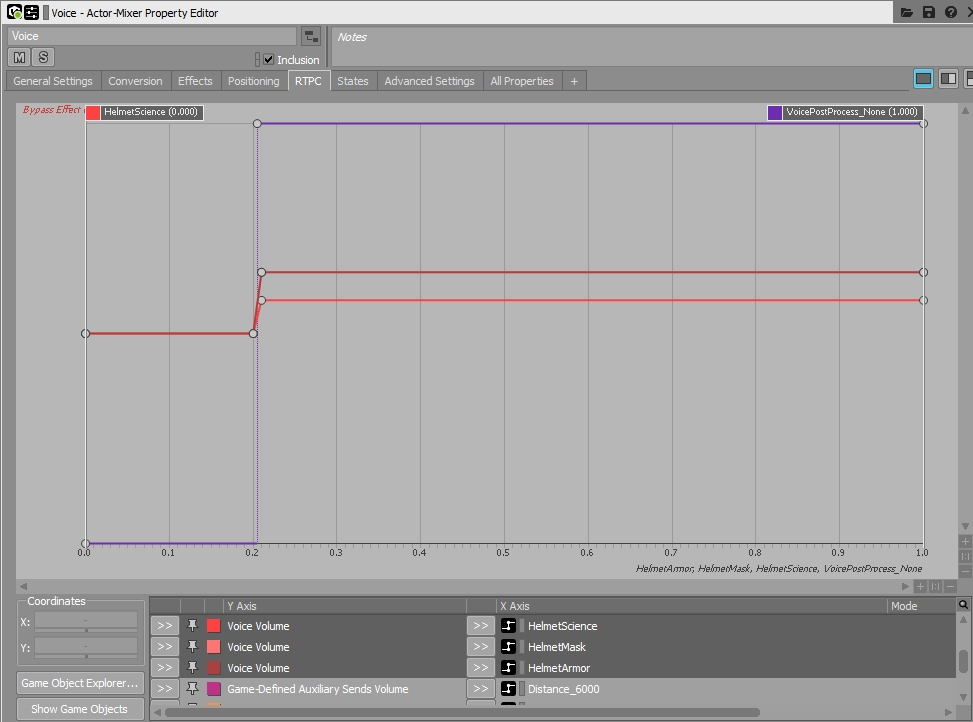Select the Positioning tab
The height and width of the screenshot is (722, 973).
coord(253,81)
